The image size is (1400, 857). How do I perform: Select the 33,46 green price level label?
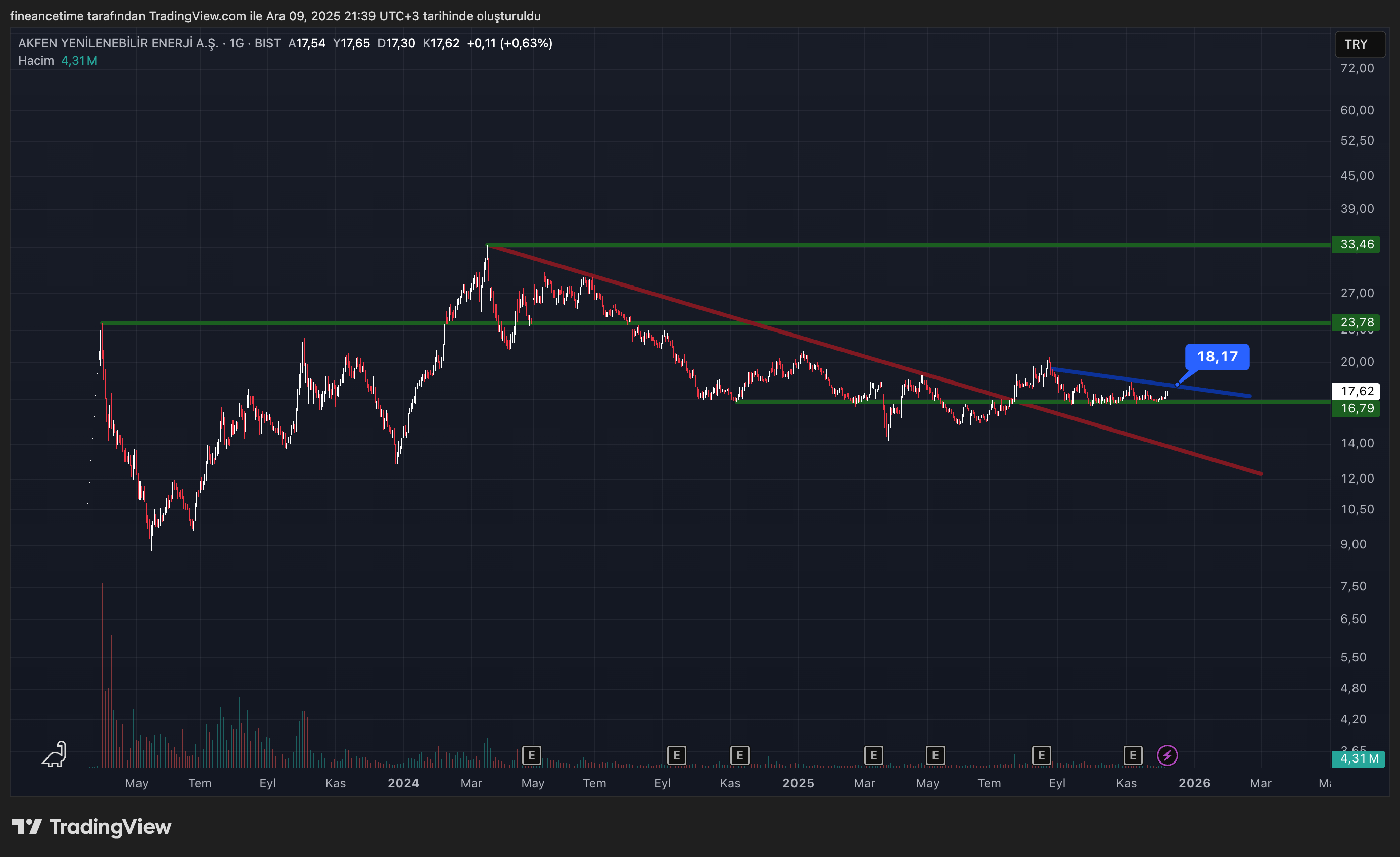click(x=1356, y=244)
